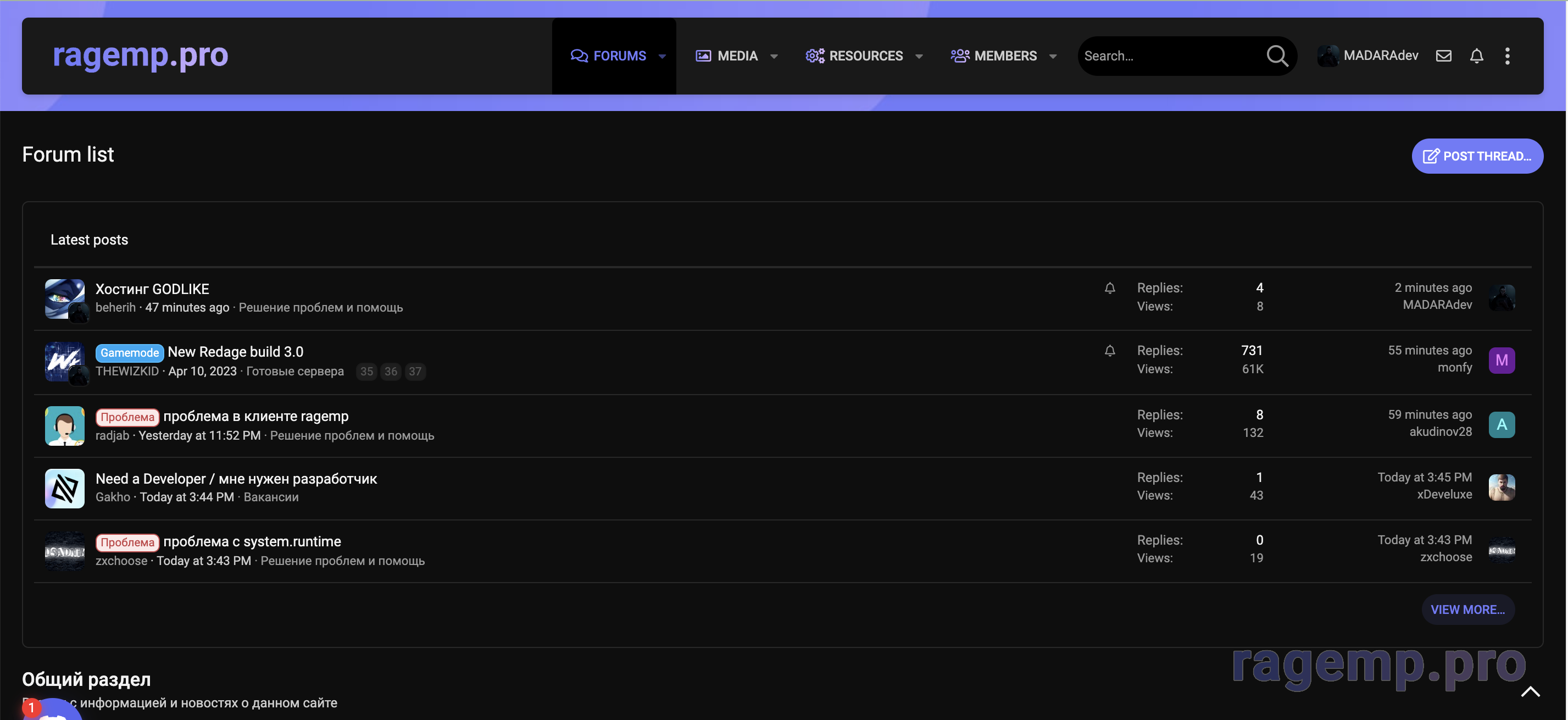This screenshot has height=720, width=1568.
Task: Open Вакансии forum link
Action: pos(271,497)
